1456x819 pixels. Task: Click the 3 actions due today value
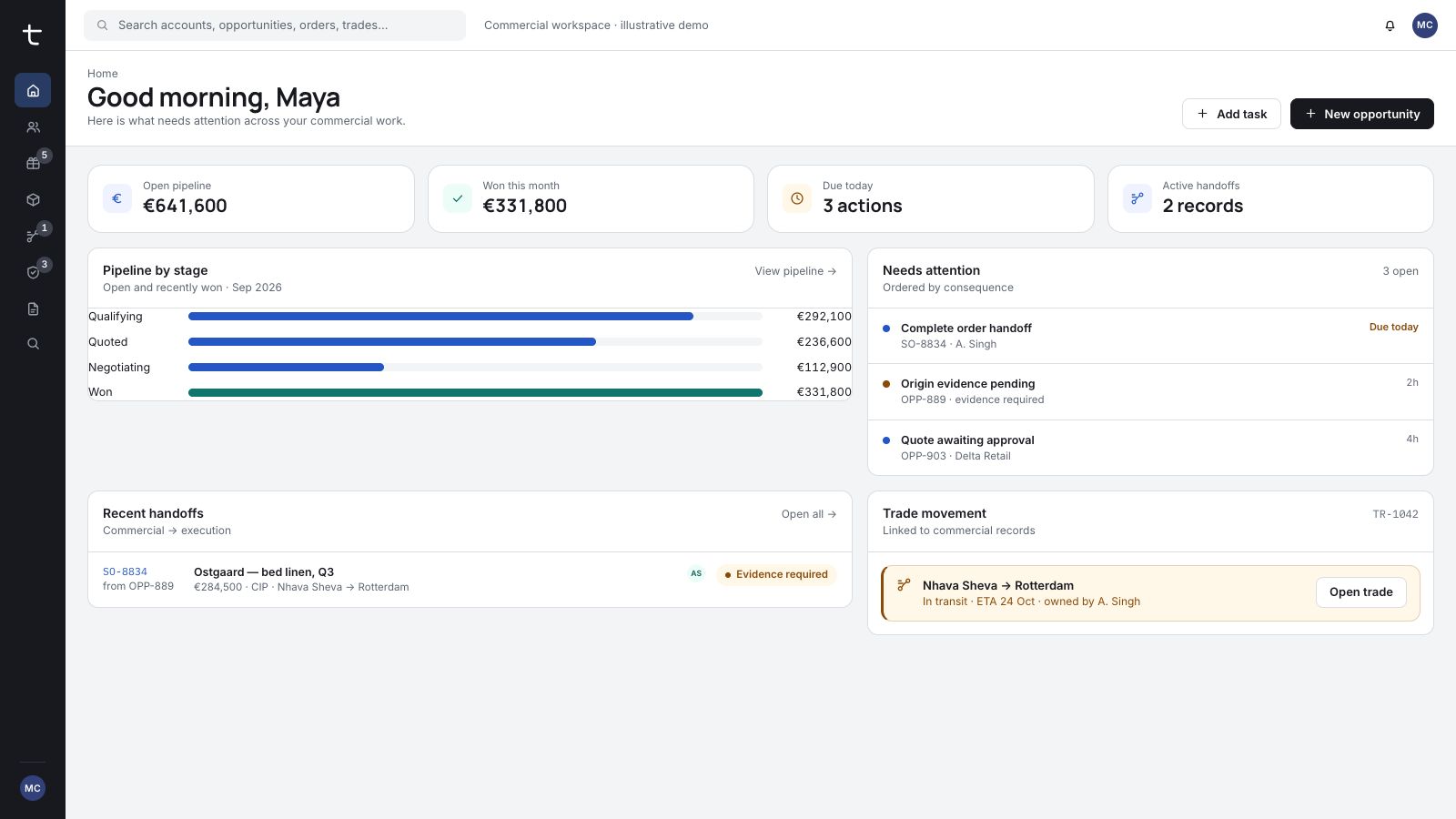click(x=863, y=207)
